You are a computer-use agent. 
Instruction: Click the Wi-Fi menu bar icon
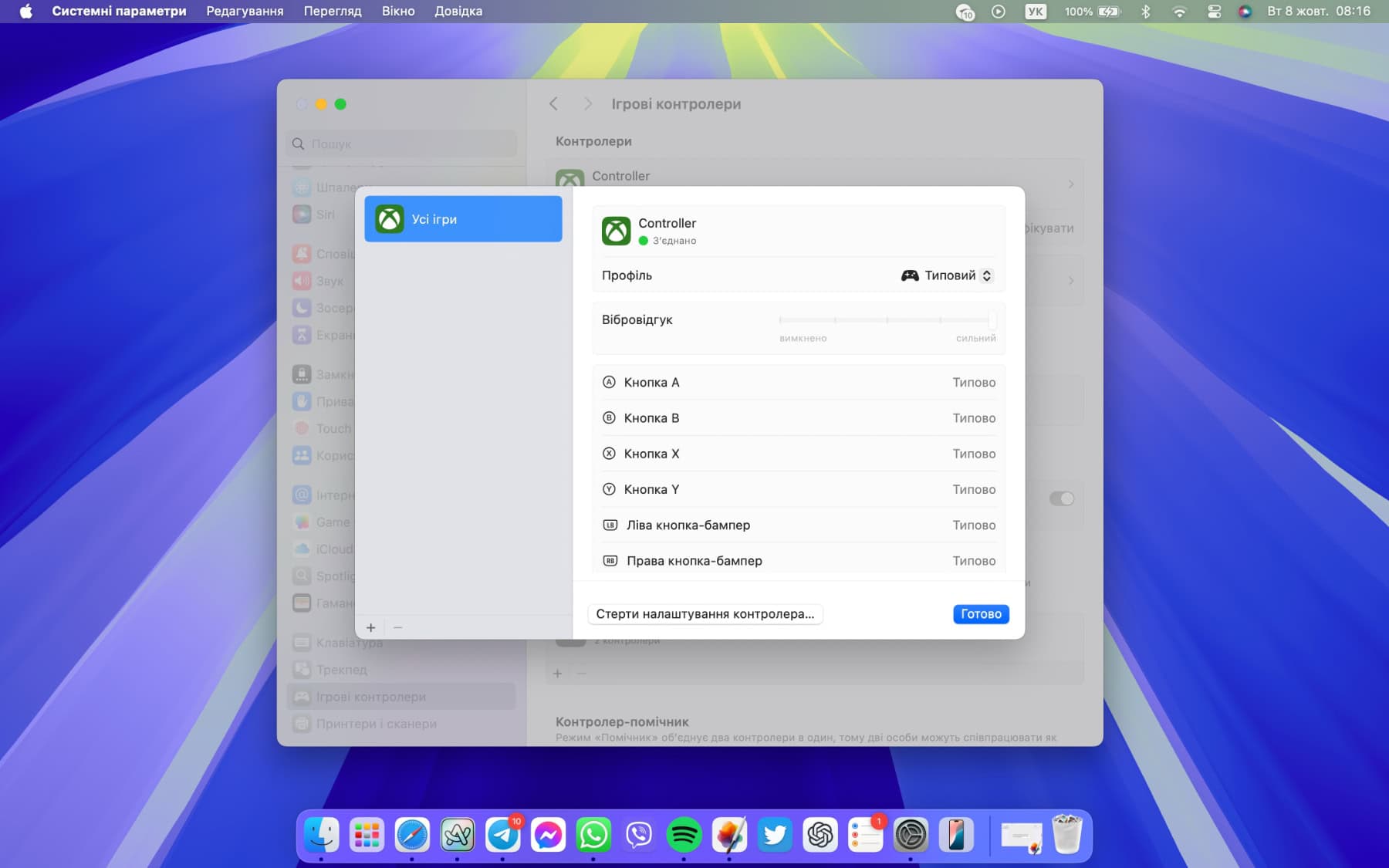pyautogui.click(x=1179, y=11)
